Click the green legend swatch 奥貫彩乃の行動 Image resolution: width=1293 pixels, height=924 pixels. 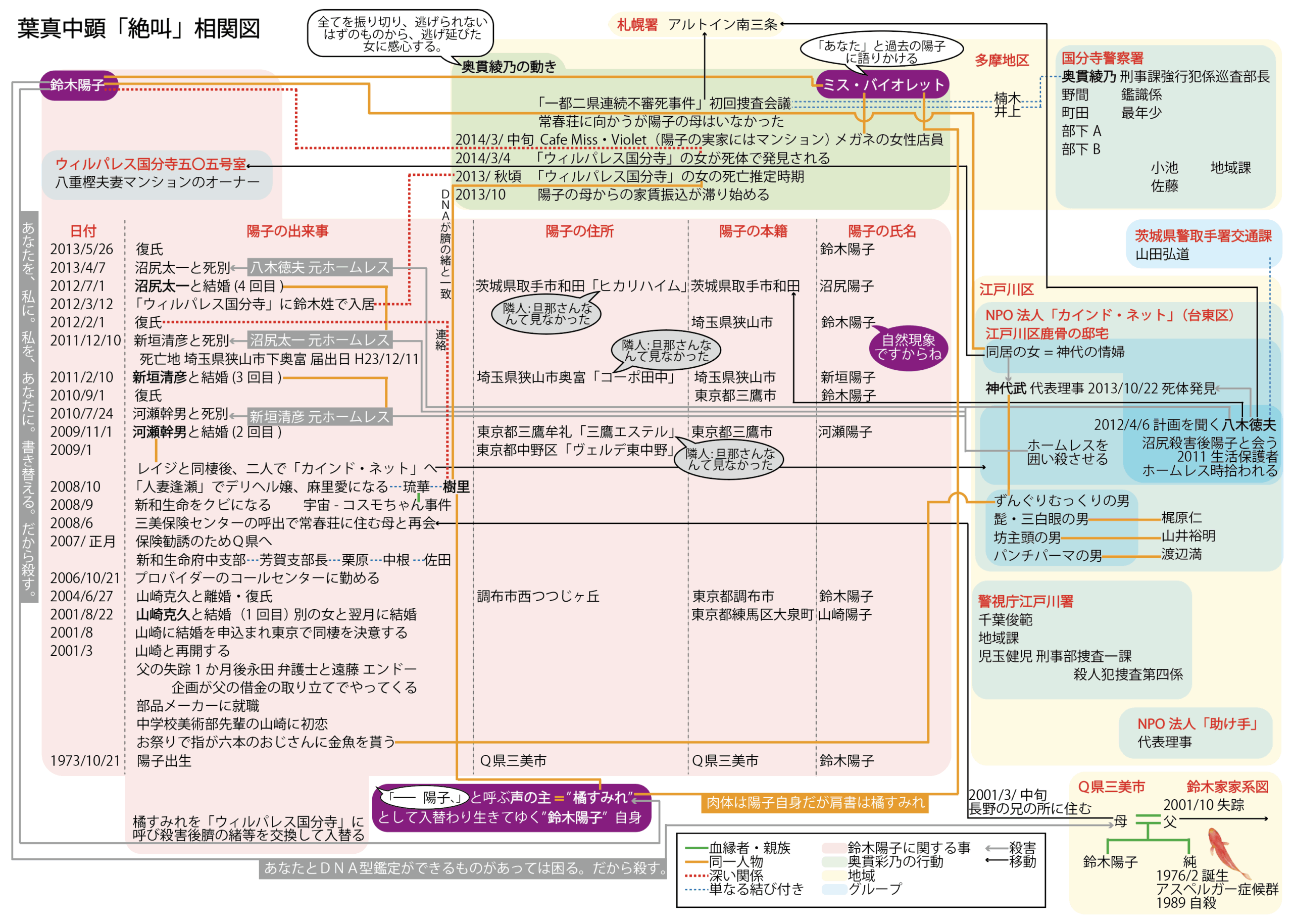[834, 861]
